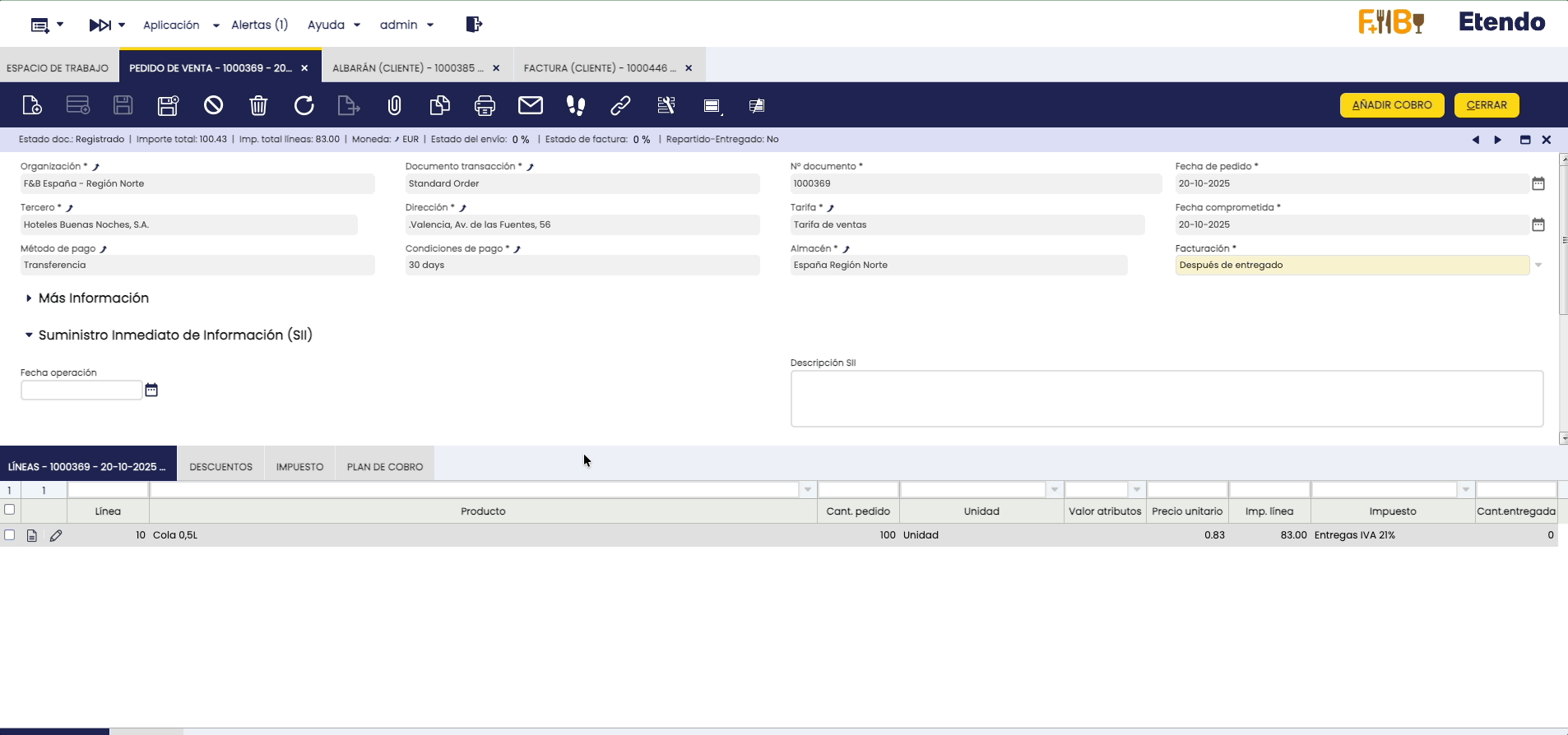Toggle the select-all checkbox in grid header
1568x735 pixels.
(x=10, y=510)
